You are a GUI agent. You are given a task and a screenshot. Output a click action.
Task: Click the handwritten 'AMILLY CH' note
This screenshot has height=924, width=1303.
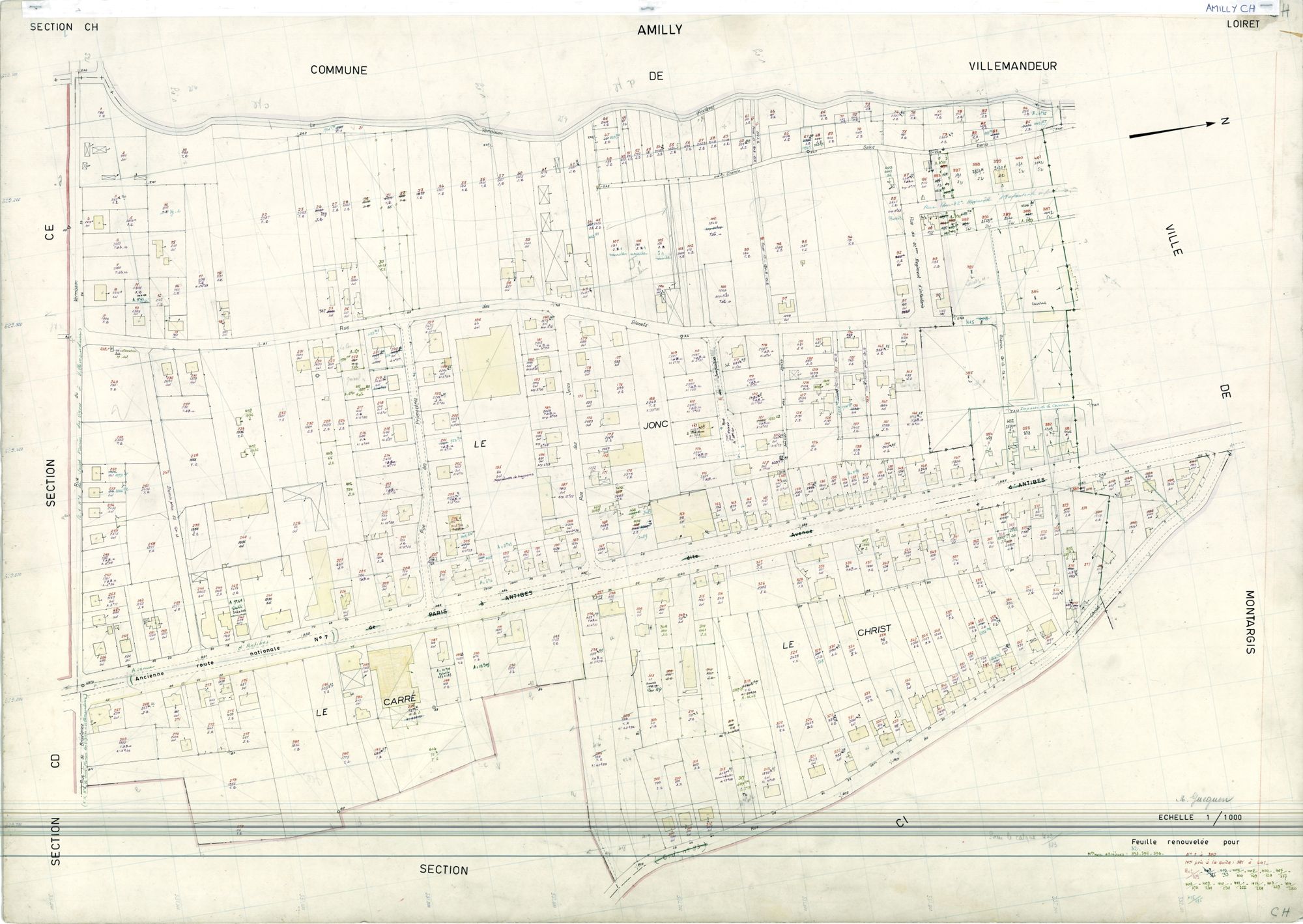click(1231, 8)
